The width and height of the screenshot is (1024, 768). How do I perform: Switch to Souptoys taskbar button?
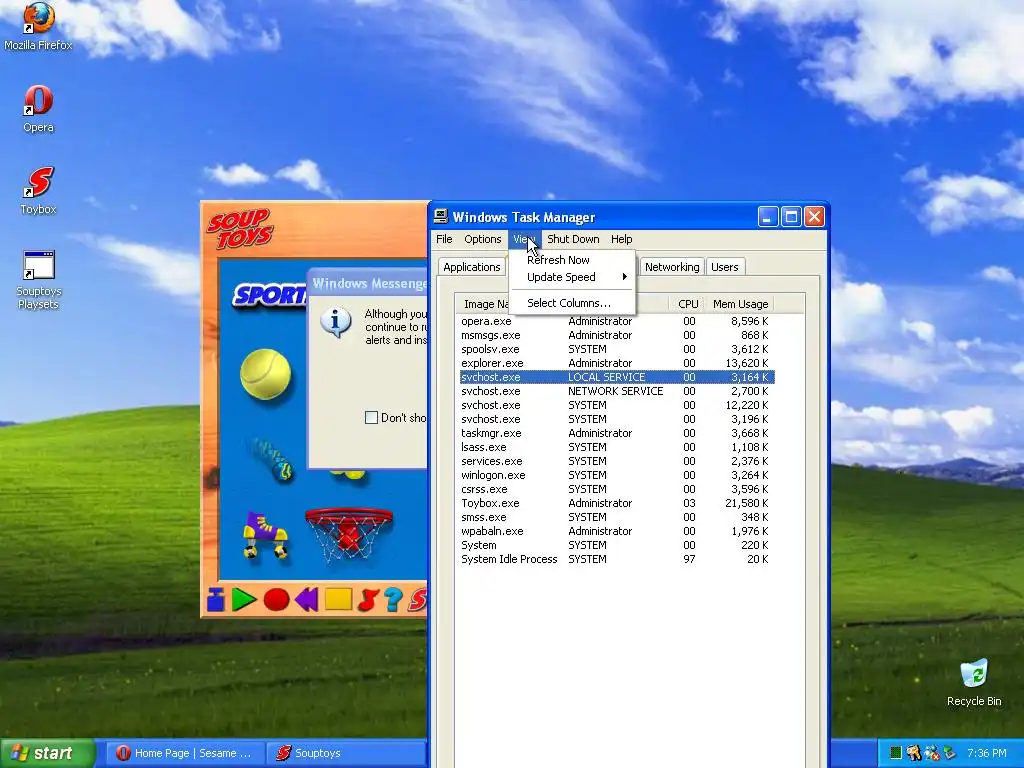pyautogui.click(x=347, y=753)
